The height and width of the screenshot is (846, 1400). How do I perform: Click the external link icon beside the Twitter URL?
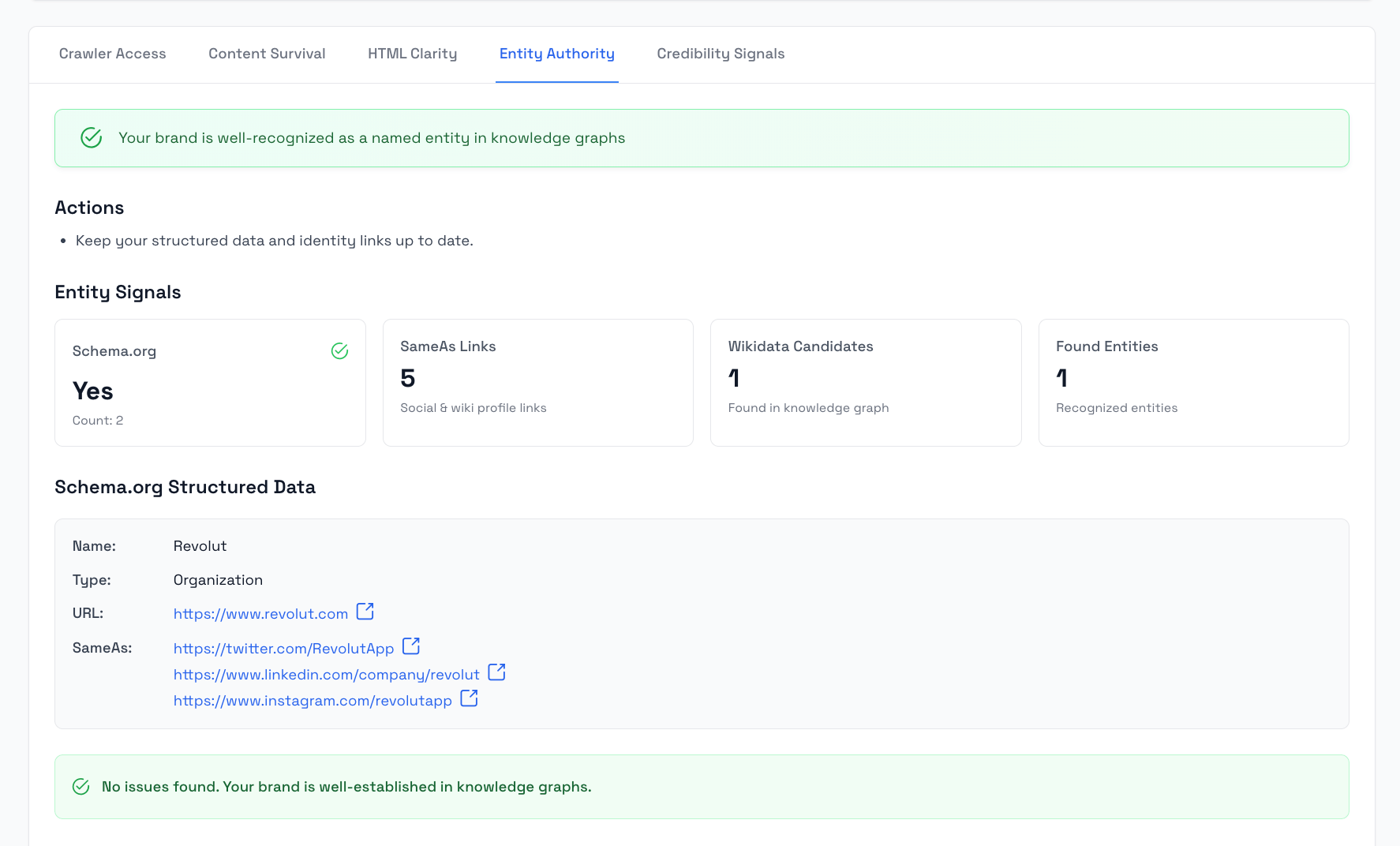point(410,646)
